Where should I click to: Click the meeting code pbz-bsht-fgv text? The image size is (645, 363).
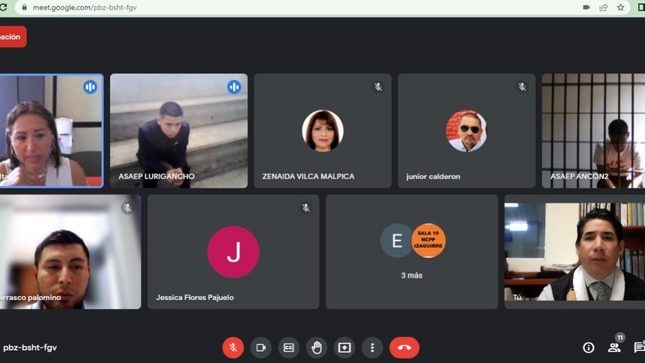30,348
